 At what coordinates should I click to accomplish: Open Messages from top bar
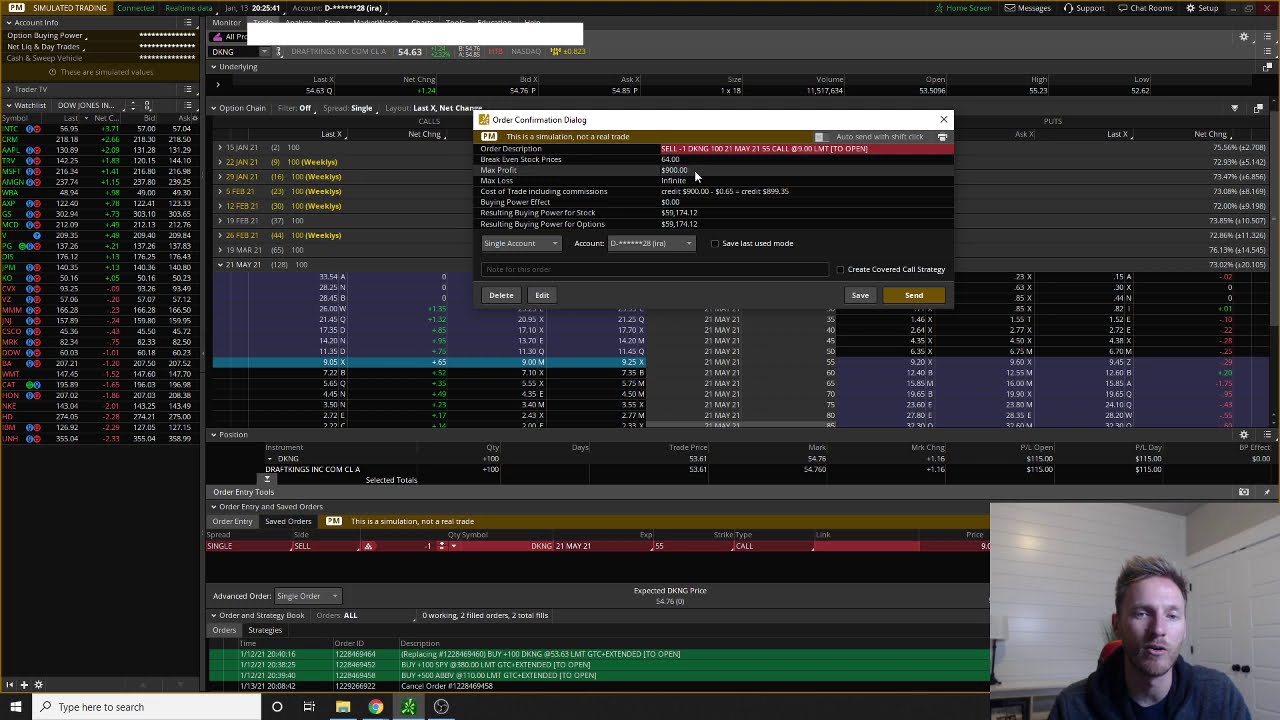[x=1027, y=8]
